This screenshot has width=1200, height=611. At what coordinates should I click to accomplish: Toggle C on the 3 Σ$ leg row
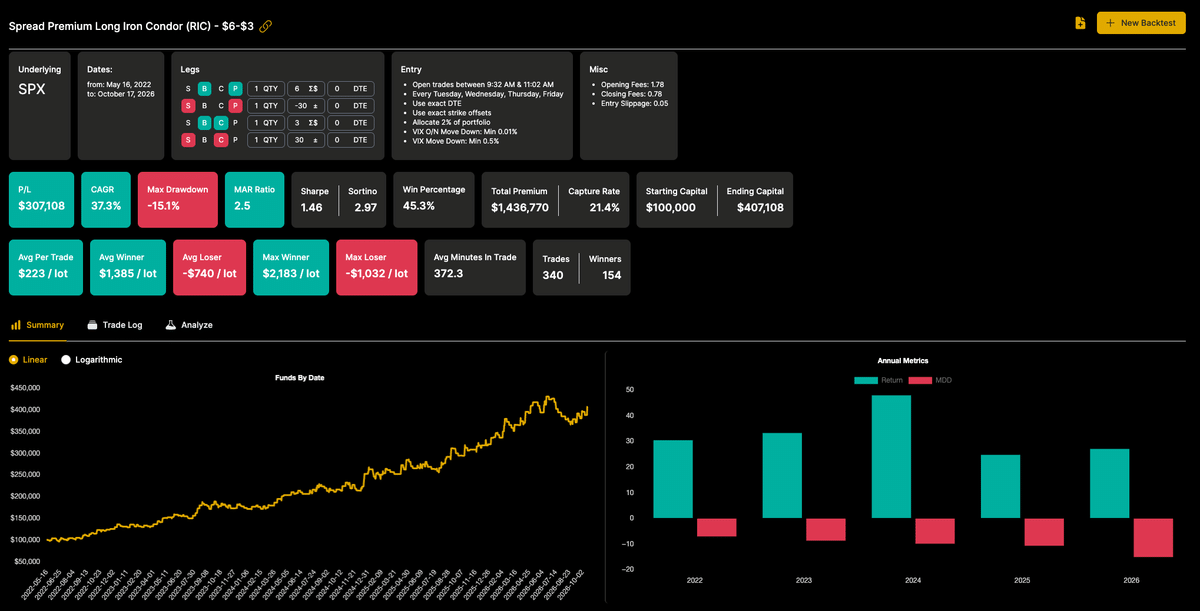pos(221,123)
